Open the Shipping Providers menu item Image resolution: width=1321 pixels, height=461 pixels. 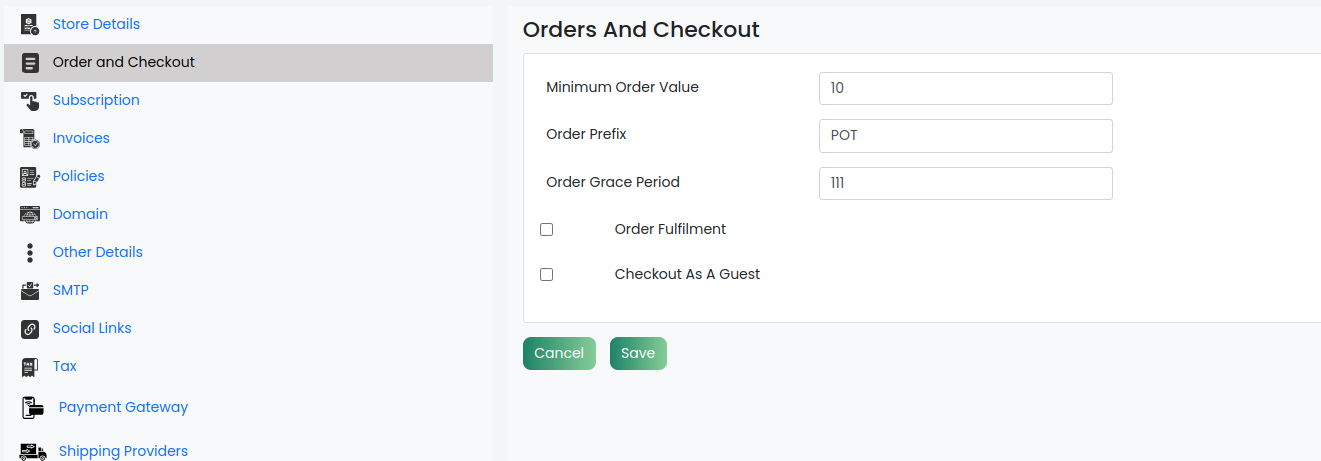tap(123, 451)
